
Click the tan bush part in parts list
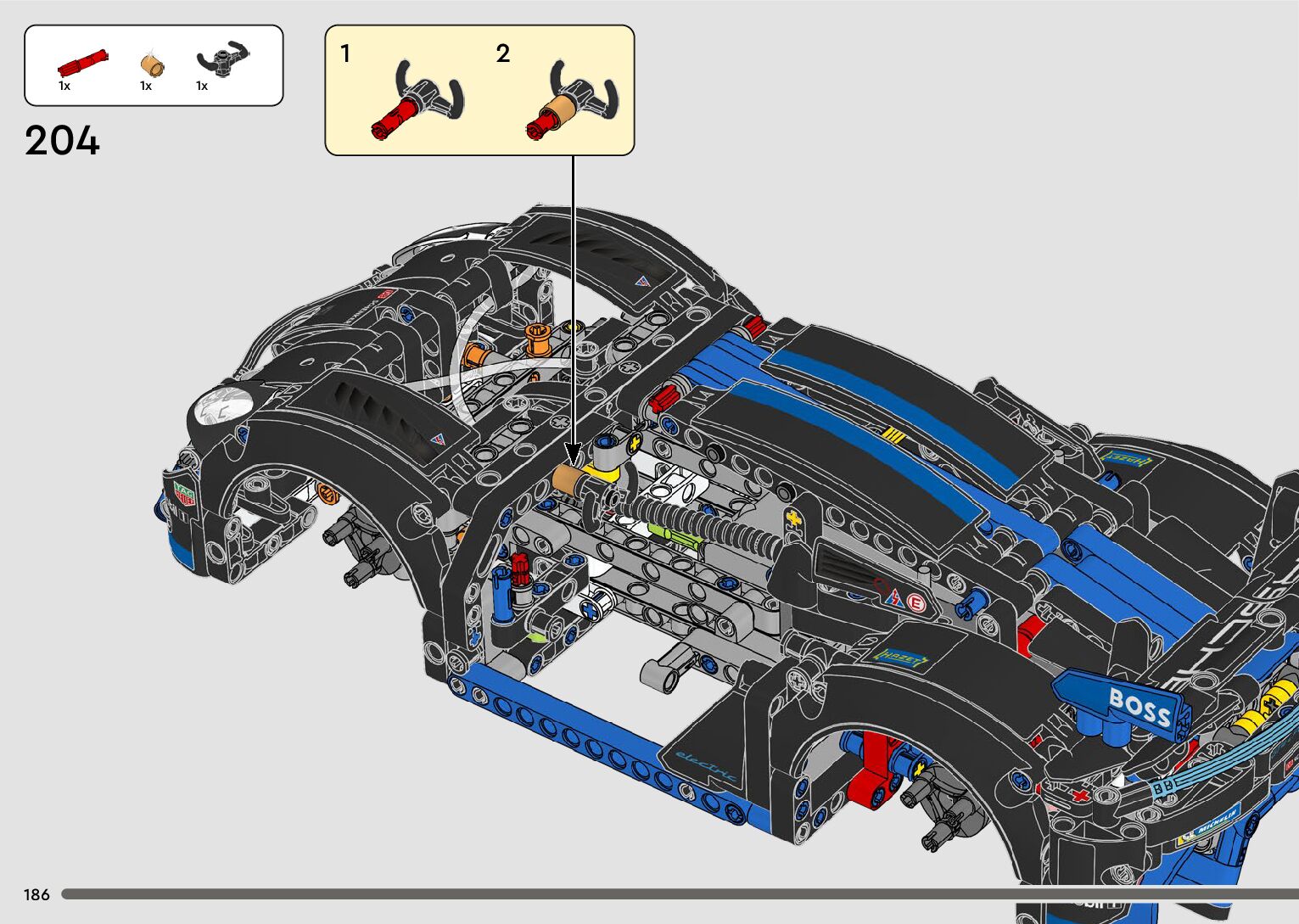(x=152, y=65)
